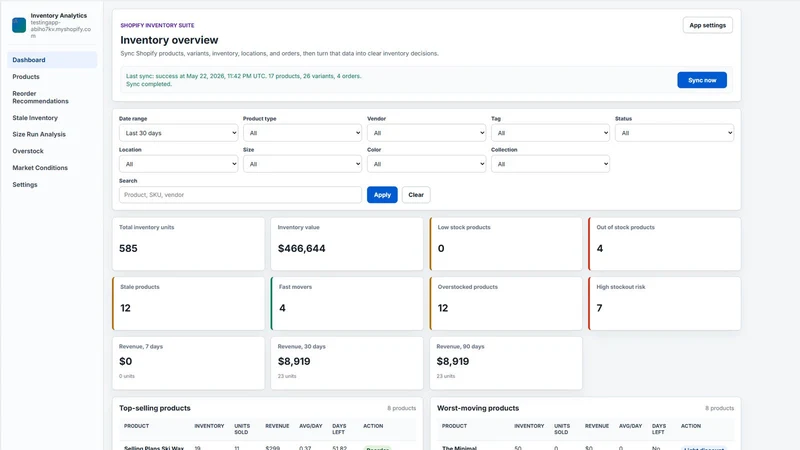Open the Status filter dropdown
Image resolution: width=800 pixels, height=450 pixels.
click(674, 133)
